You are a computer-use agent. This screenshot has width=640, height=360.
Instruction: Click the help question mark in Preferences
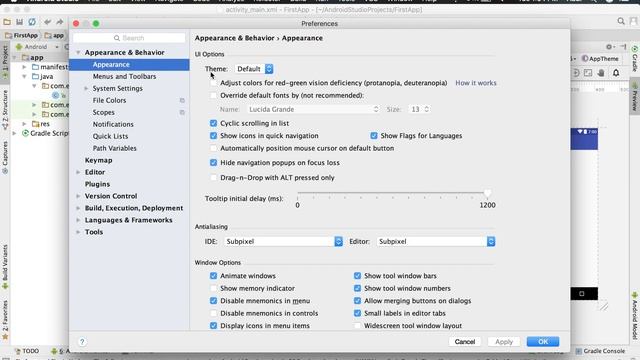[x=82, y=342]
